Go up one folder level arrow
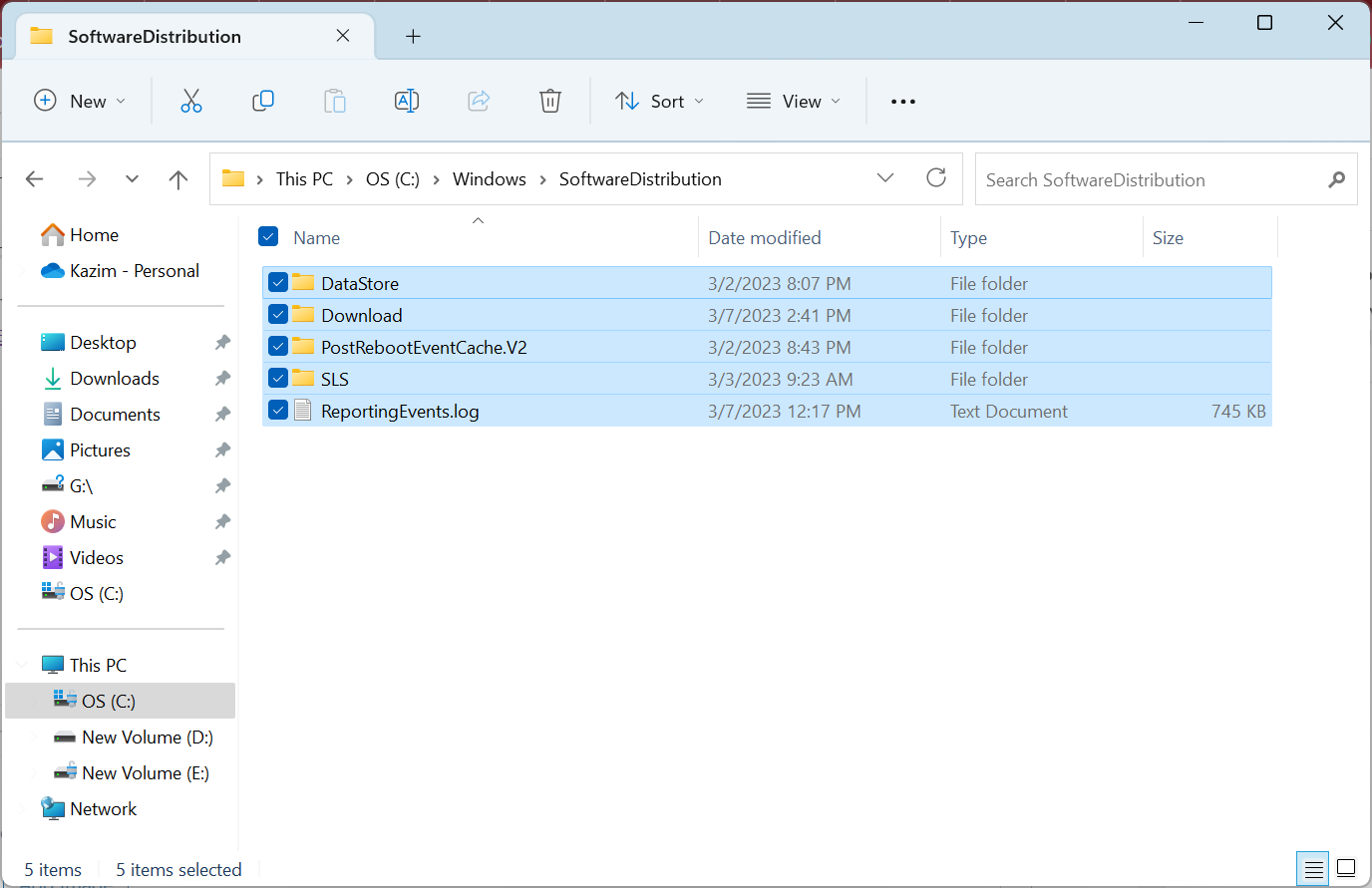The width and height of the screenshot is (1372, 888). (178, 179)
